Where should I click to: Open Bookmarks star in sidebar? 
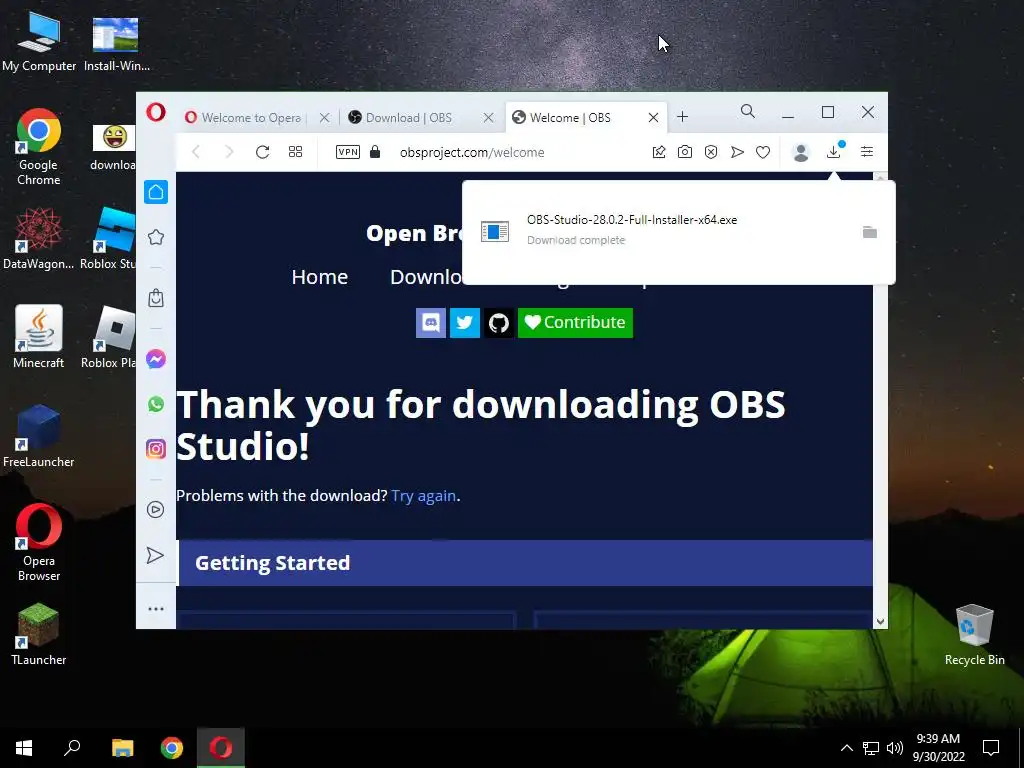156,237
